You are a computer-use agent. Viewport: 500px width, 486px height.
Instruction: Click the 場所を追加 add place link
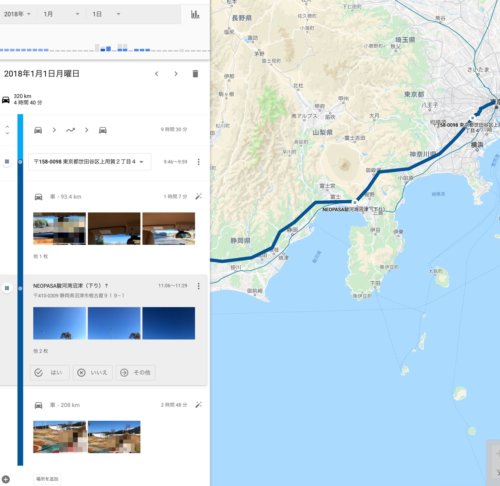(47, 479)
